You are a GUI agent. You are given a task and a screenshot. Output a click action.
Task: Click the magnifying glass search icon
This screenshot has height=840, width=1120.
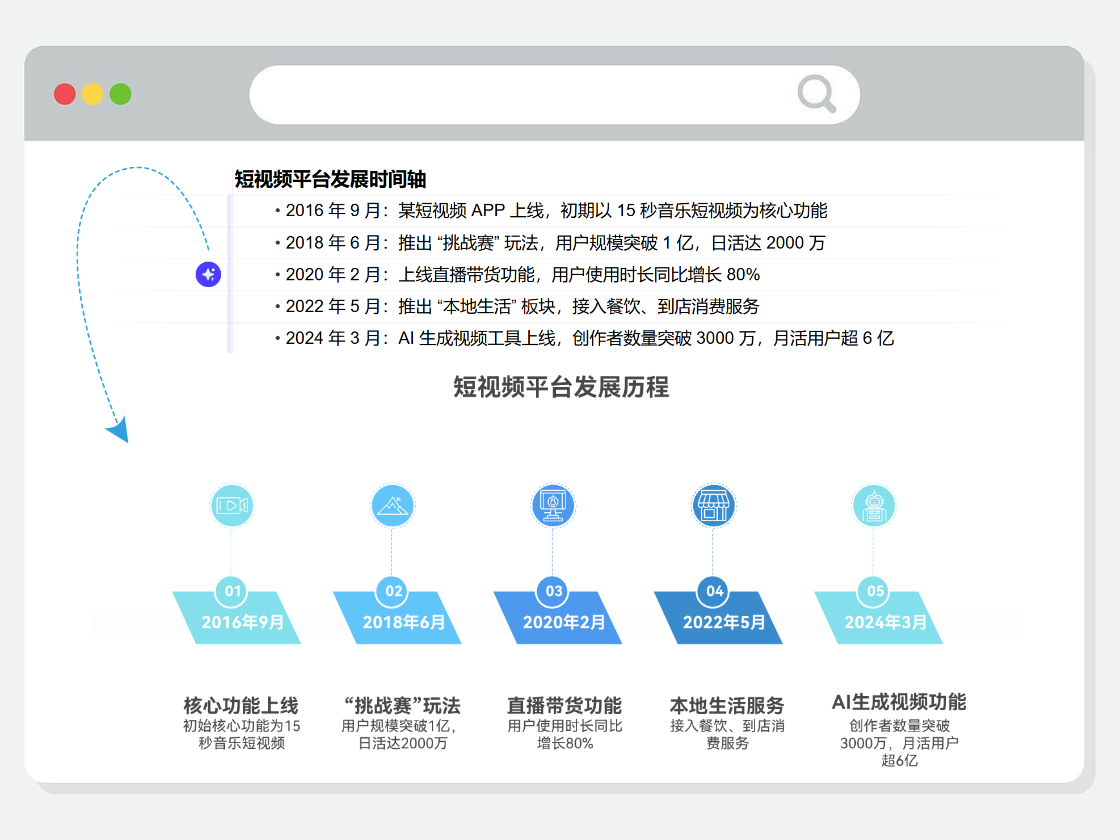tap(817, 94)
